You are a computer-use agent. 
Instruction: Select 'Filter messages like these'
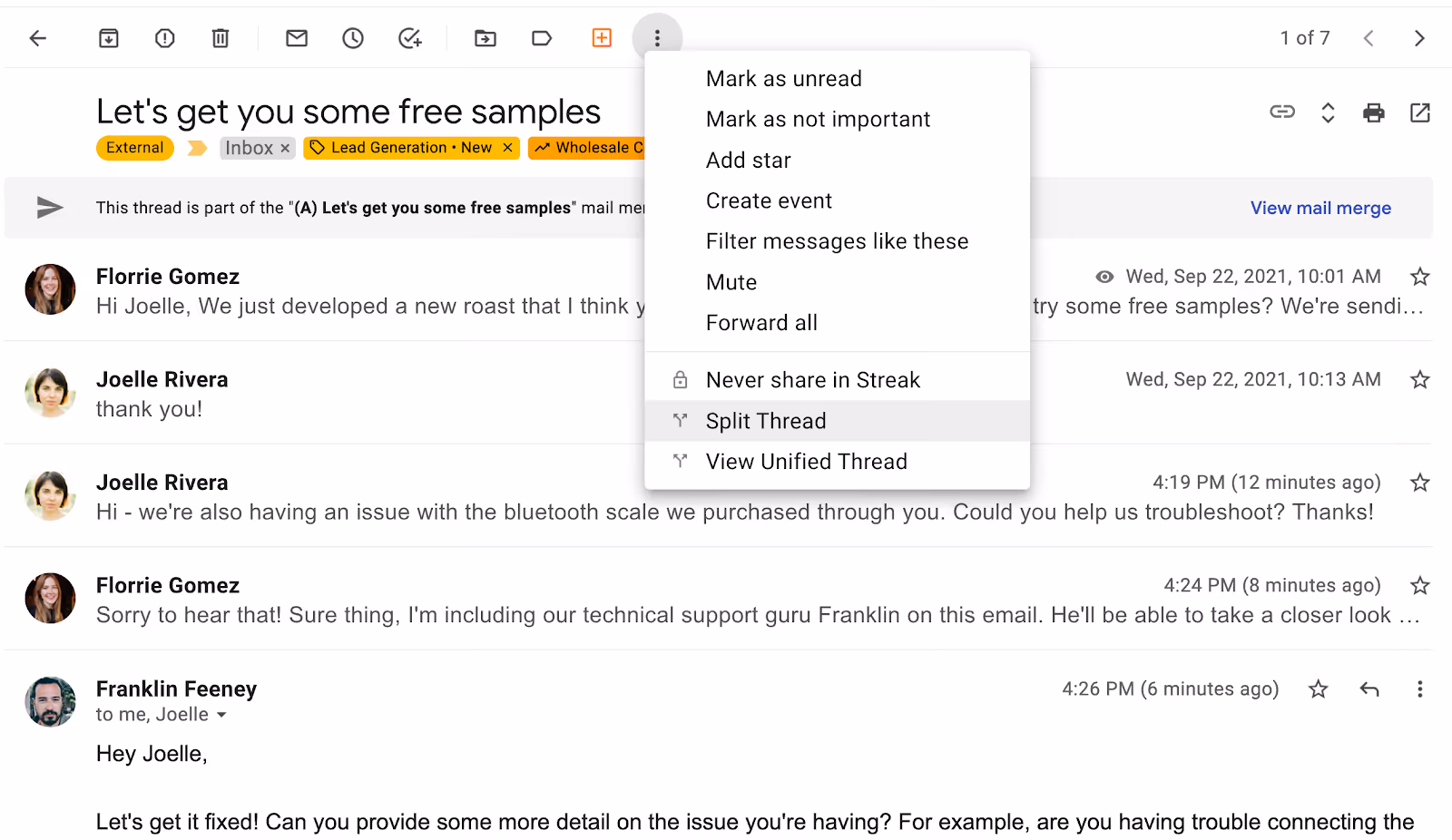pyautogui.click(x=837, y=241)
